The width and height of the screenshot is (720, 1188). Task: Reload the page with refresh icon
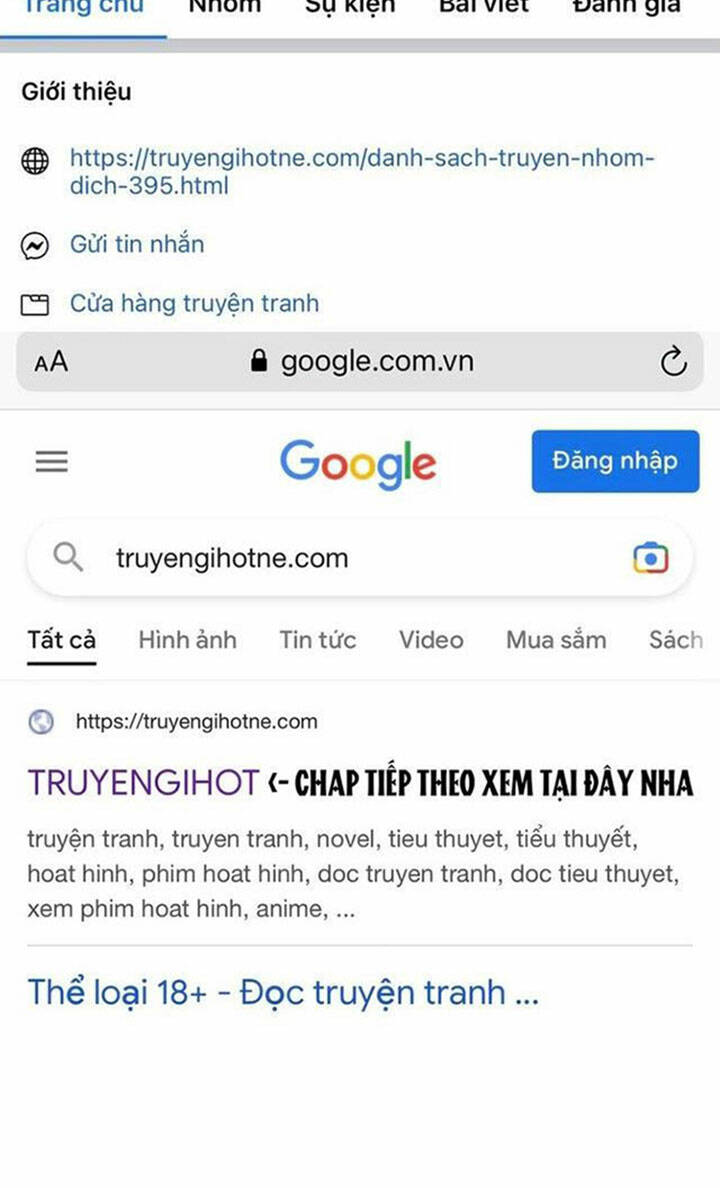coord(673,361)
